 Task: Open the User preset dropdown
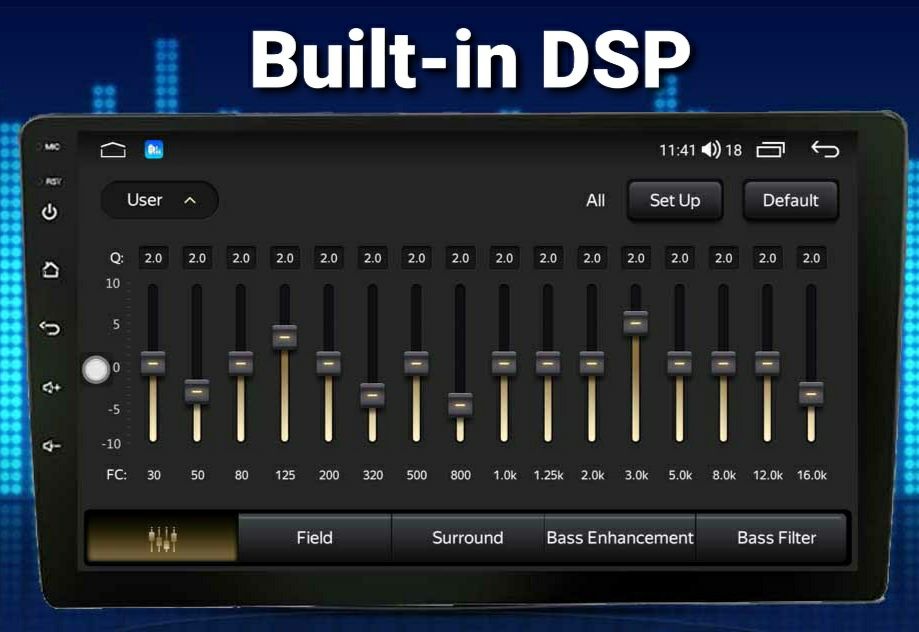[x=159, y=201]
